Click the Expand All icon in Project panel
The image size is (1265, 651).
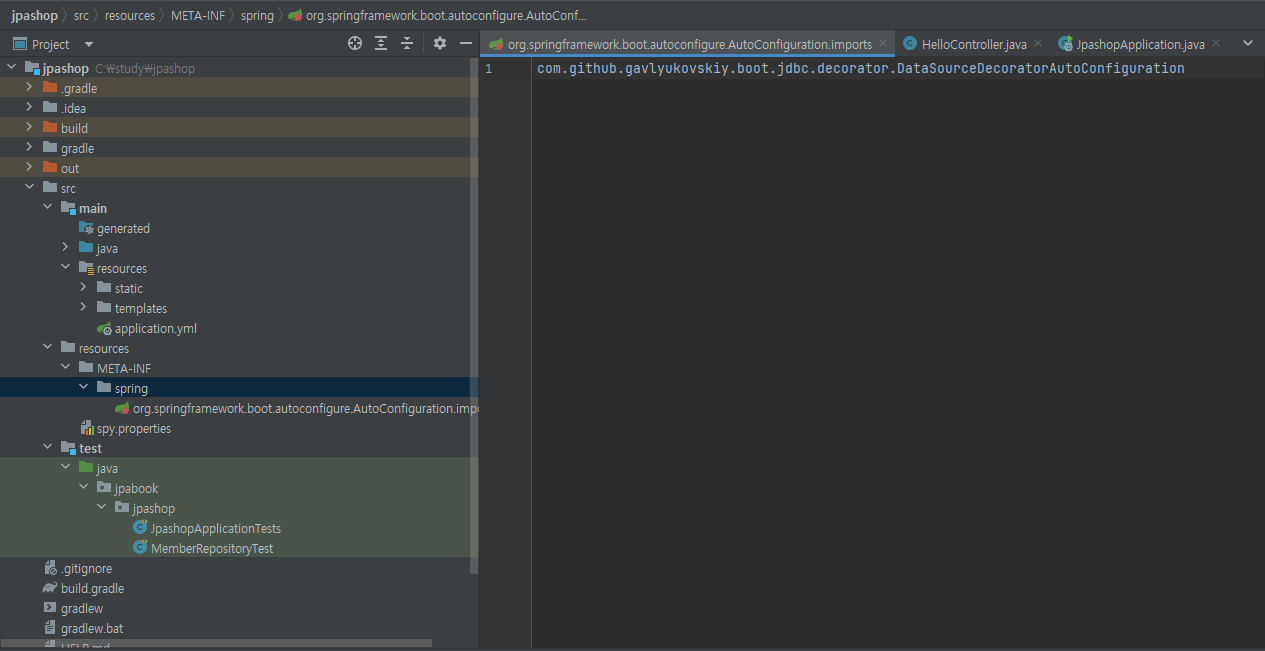click(x=381, y=43)
